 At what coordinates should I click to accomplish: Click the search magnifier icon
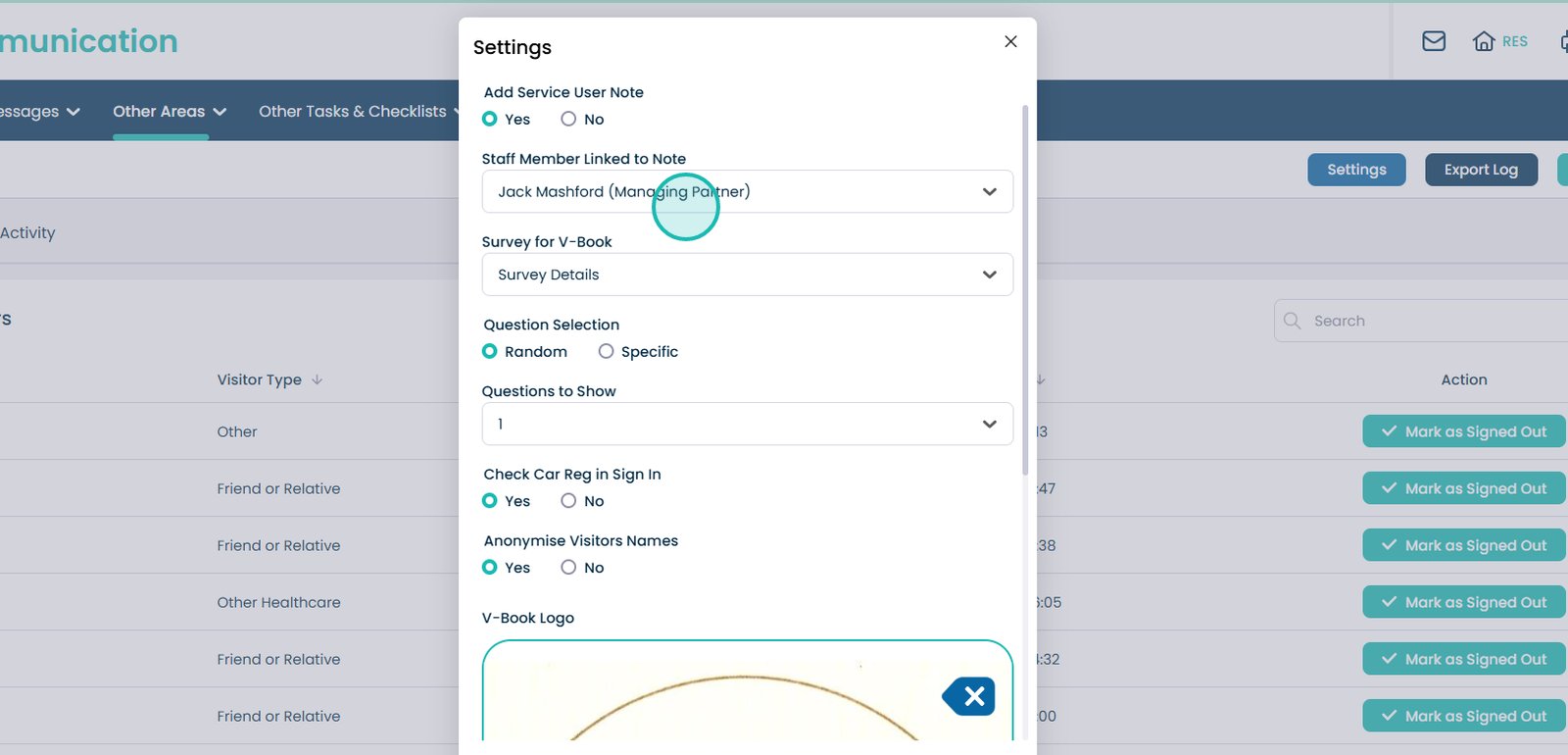pos(1293,321)
